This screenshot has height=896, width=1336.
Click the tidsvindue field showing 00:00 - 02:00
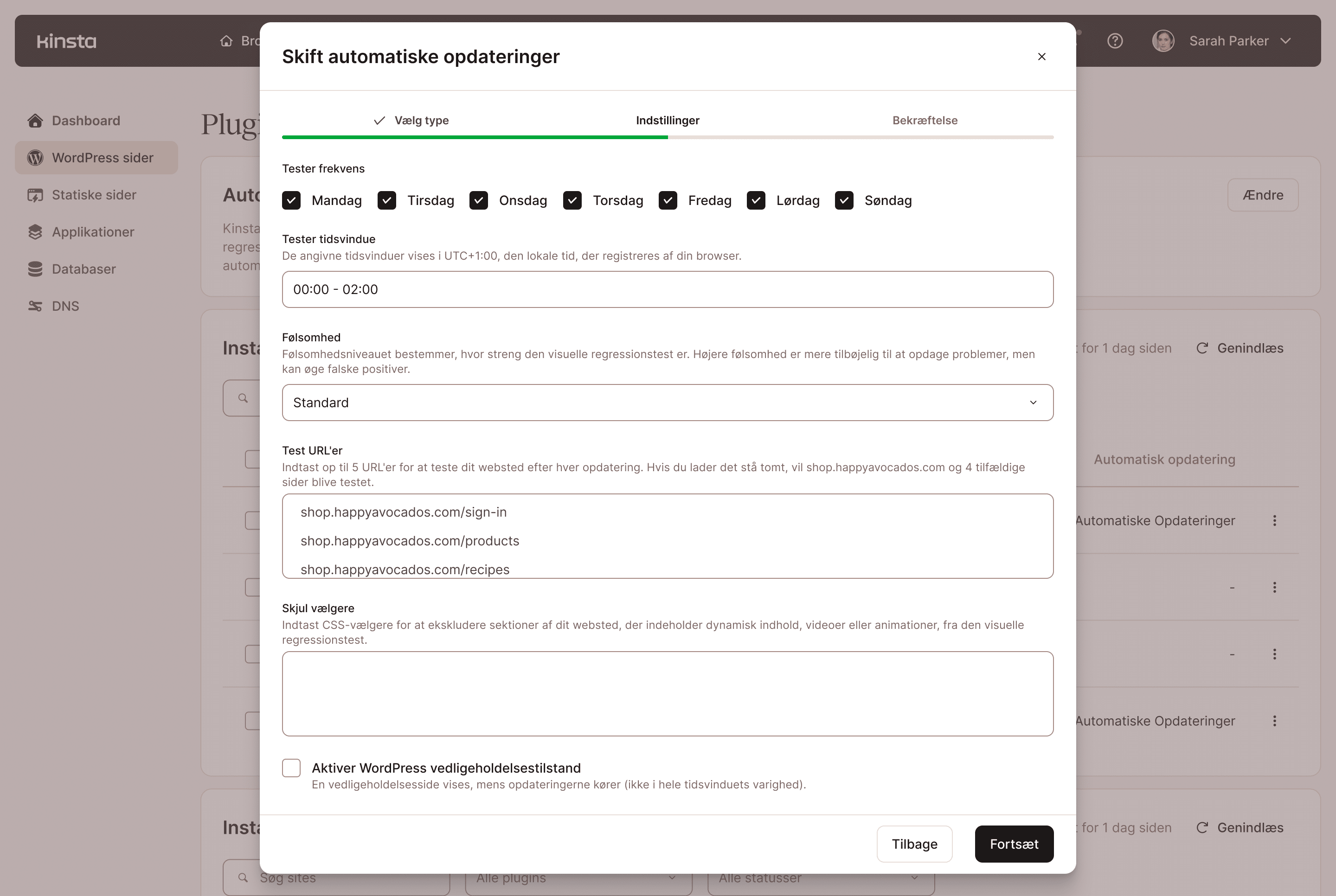(x=668, y=289)
